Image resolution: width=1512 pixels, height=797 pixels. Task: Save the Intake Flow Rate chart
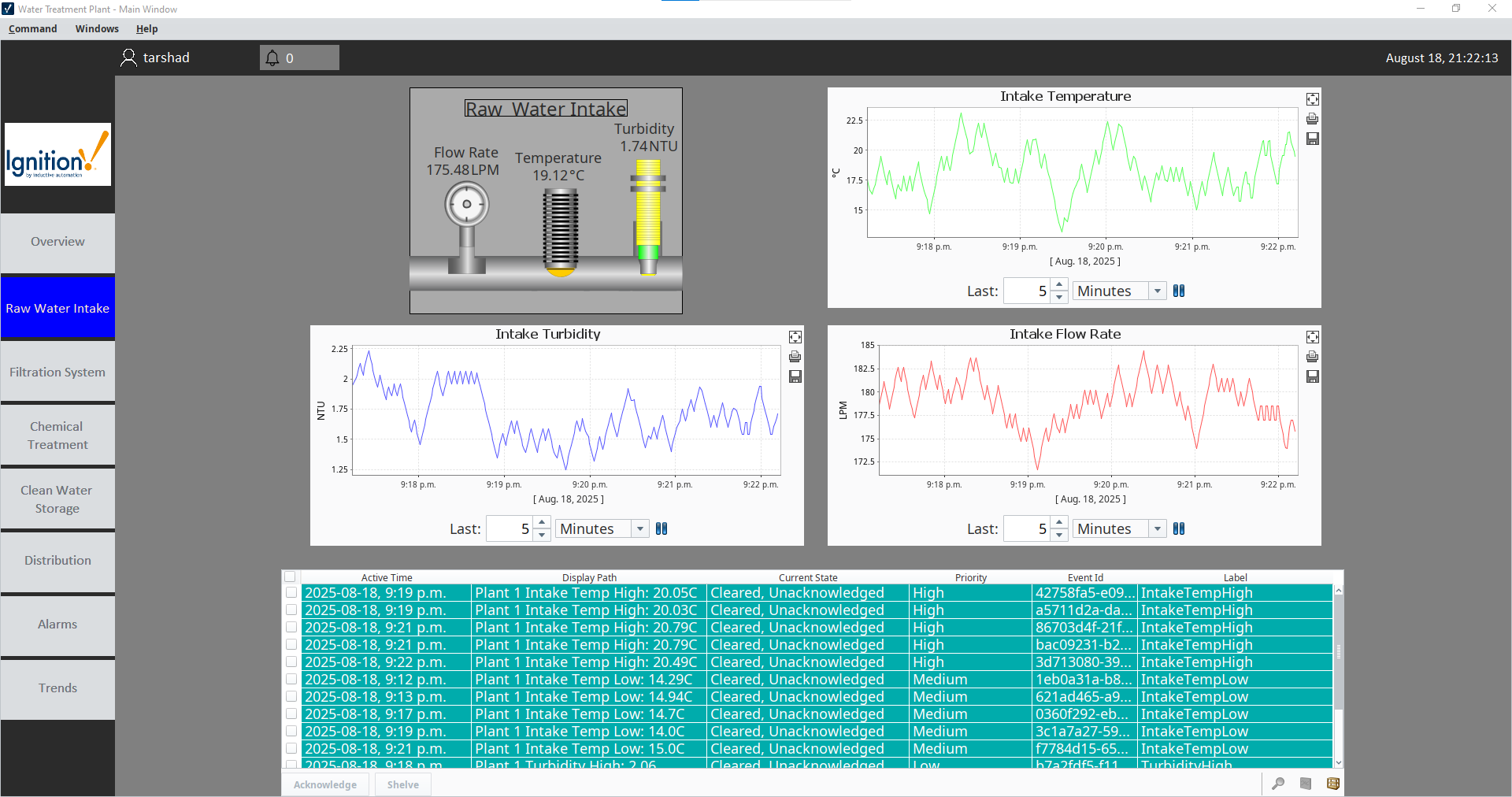[x=1312, y=376]
